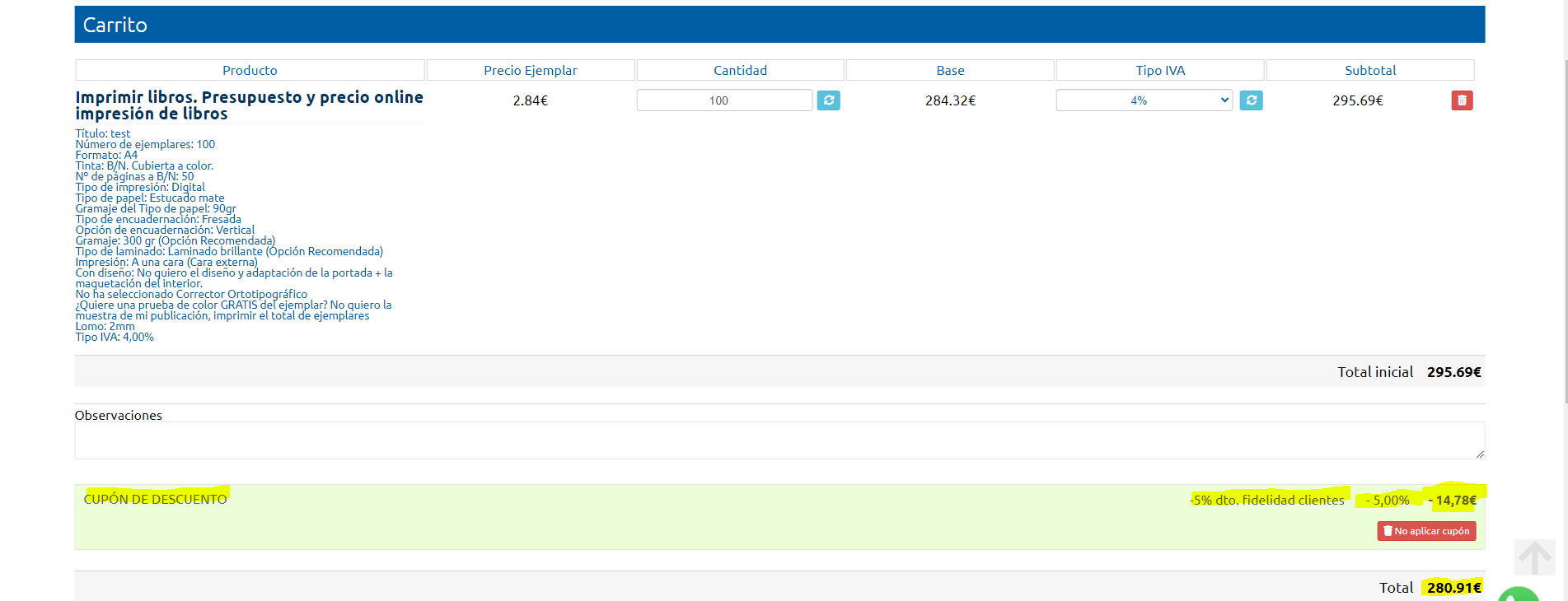Click the Título: test detail line
The image size is (1568, 601).
click(103, 133)
